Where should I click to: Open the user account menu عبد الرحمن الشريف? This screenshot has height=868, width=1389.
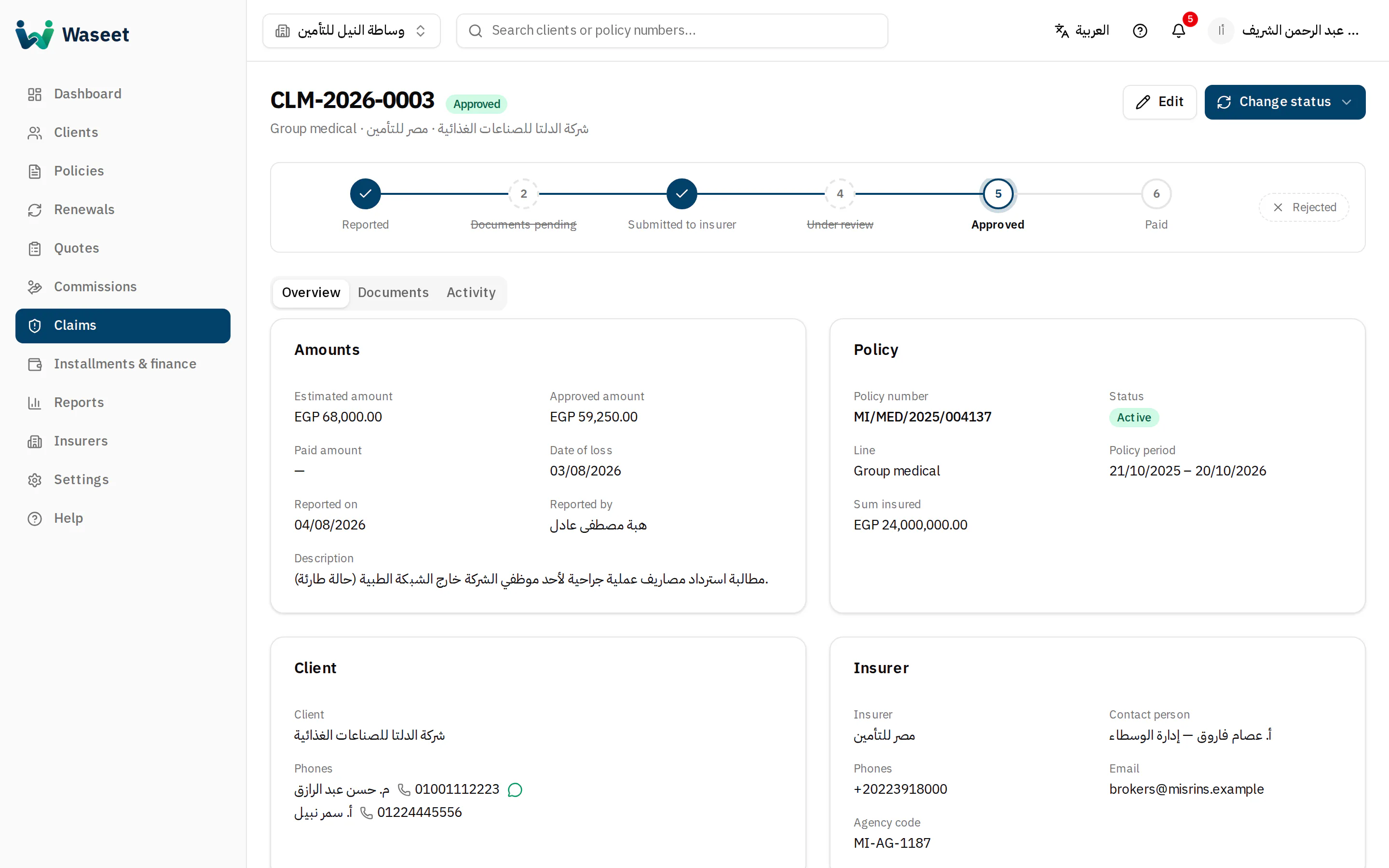pos(1284,30)
